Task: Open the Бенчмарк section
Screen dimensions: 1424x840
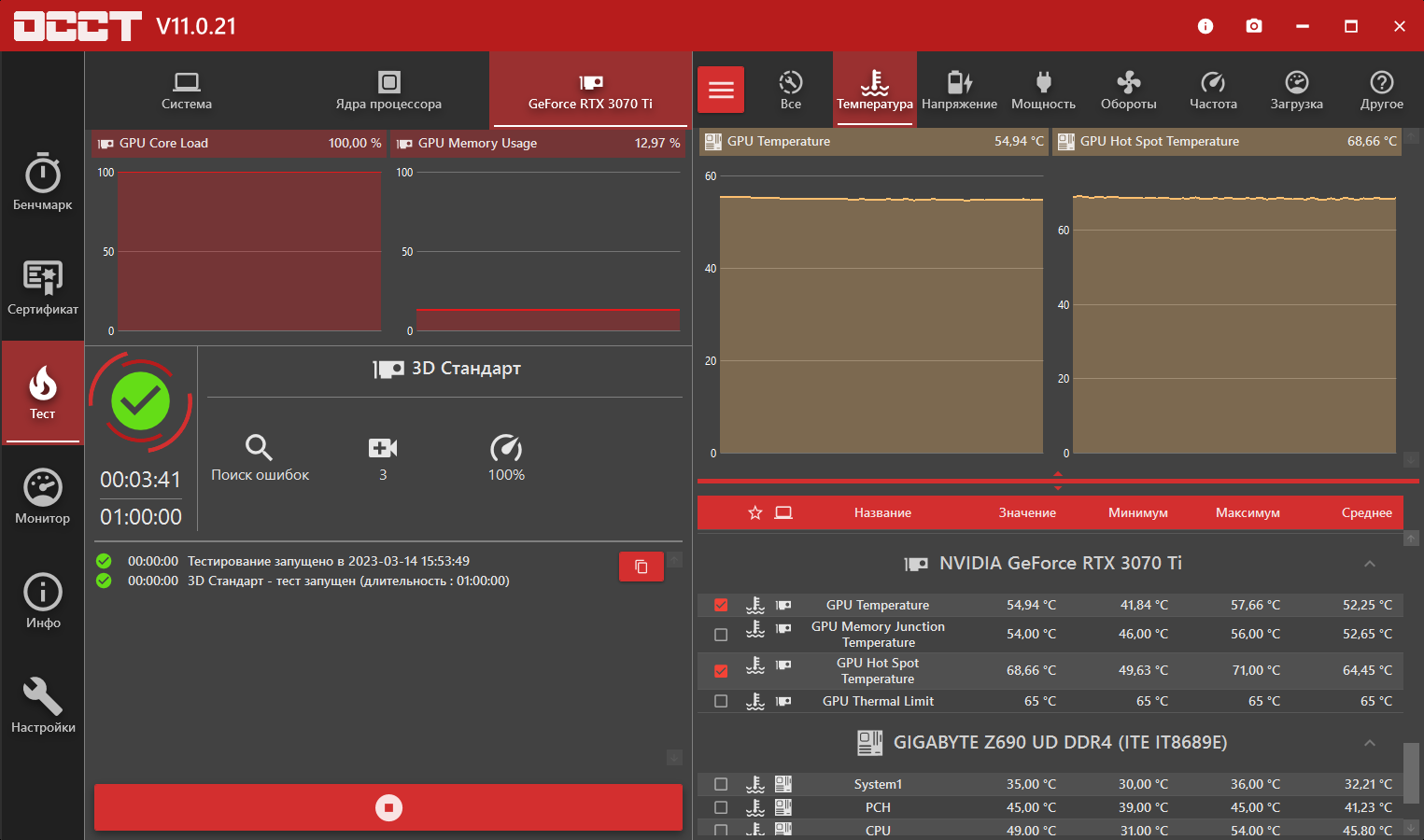Action: (43, 182)
